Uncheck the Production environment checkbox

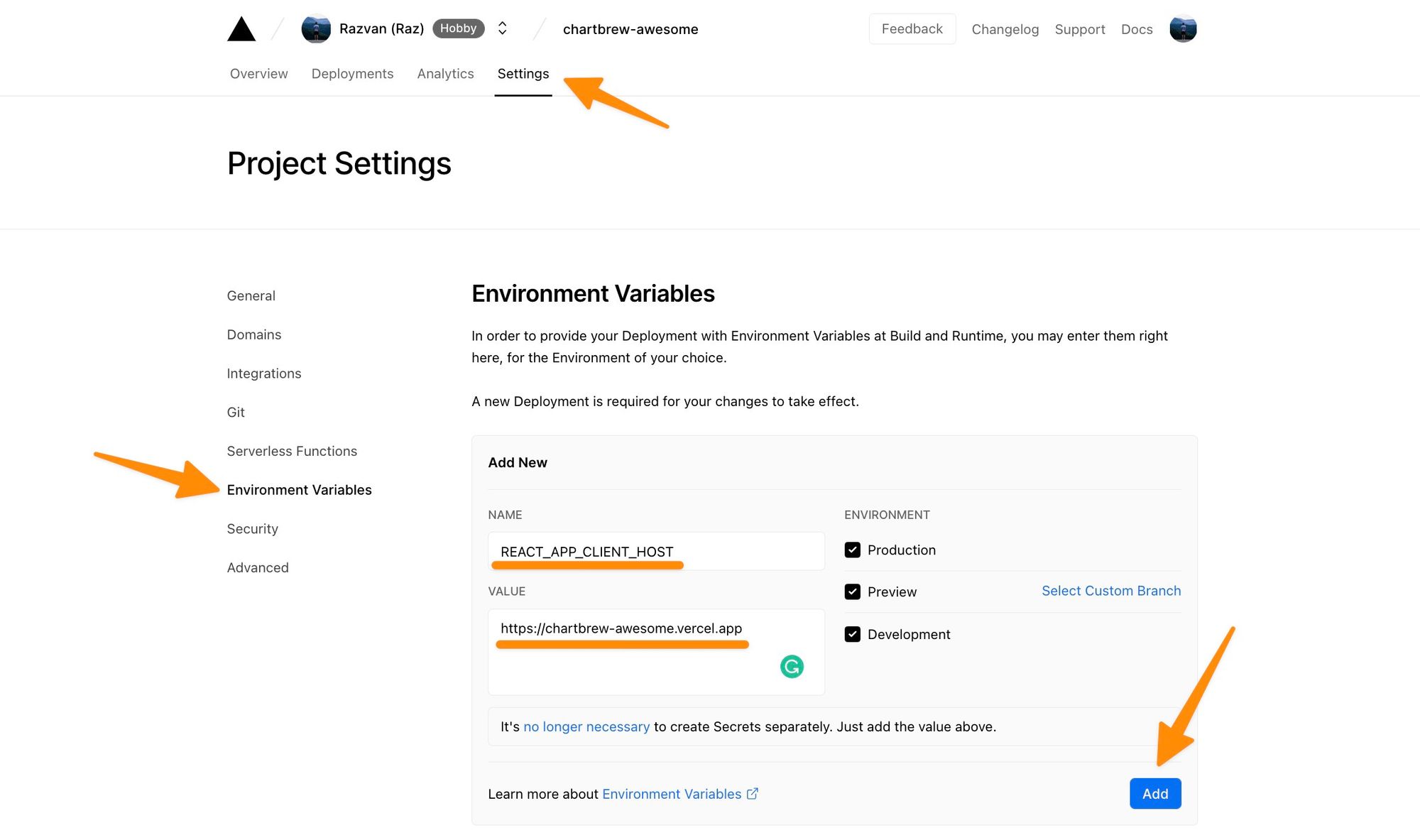pyautogui.click(x=853, y=550)
